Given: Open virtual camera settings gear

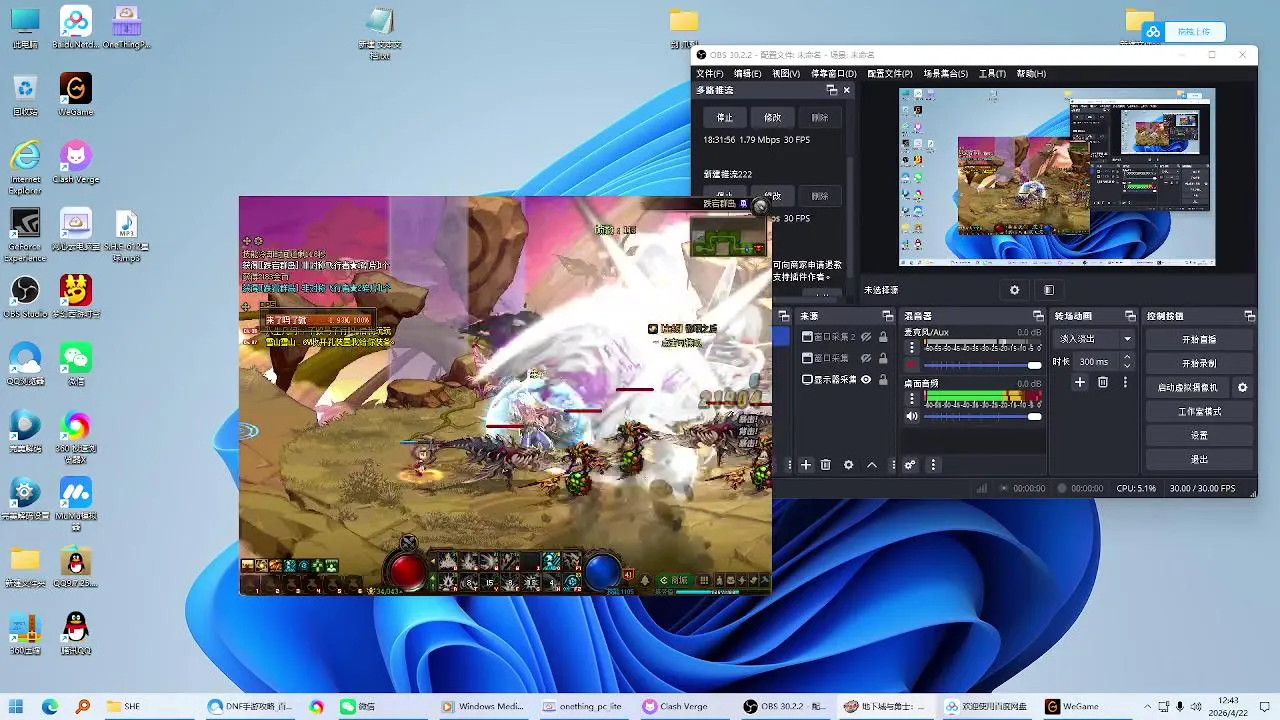Looking at the screenshot, I should tap(1243, 388).
